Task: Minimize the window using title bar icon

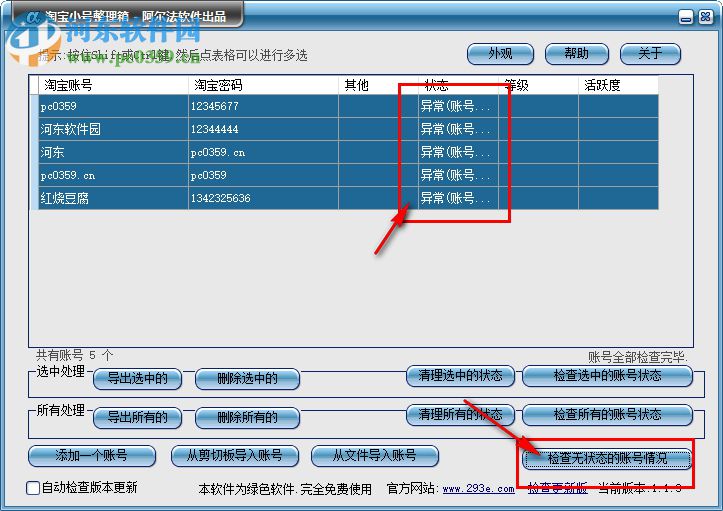Action: (x=686, y=18)
